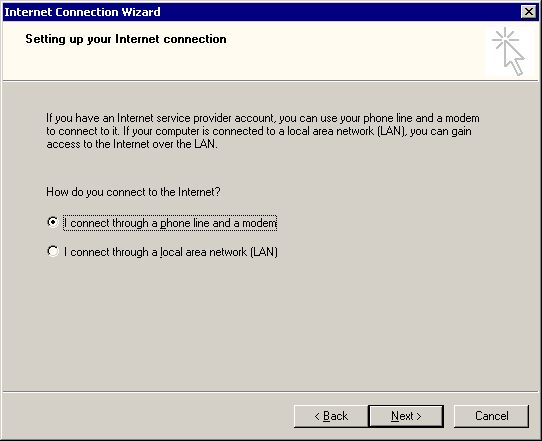Click the word 'modem' in the first radio label

pos(259,223)
